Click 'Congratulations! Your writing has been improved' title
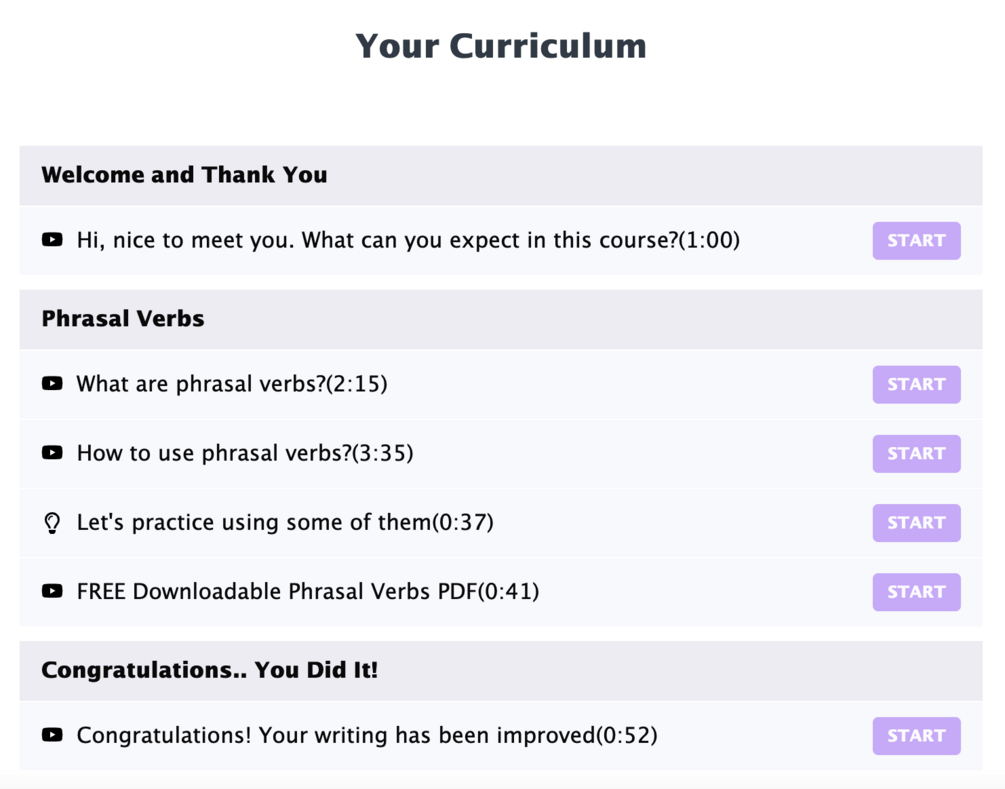This screenshot has height=789, width=1005. coord(367,736)
